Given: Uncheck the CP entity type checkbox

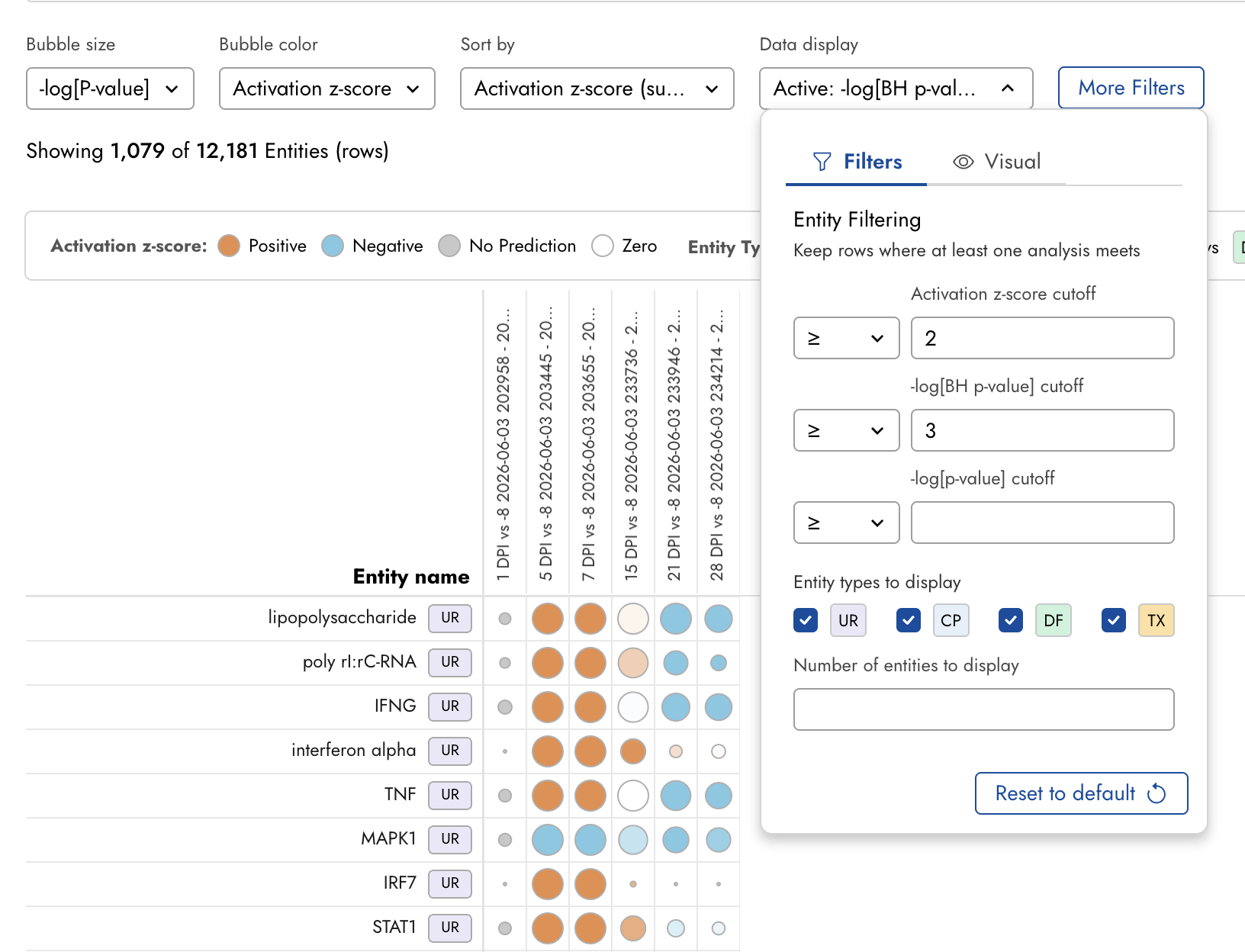Looking at the screenshot, I should tap(909, 620).
